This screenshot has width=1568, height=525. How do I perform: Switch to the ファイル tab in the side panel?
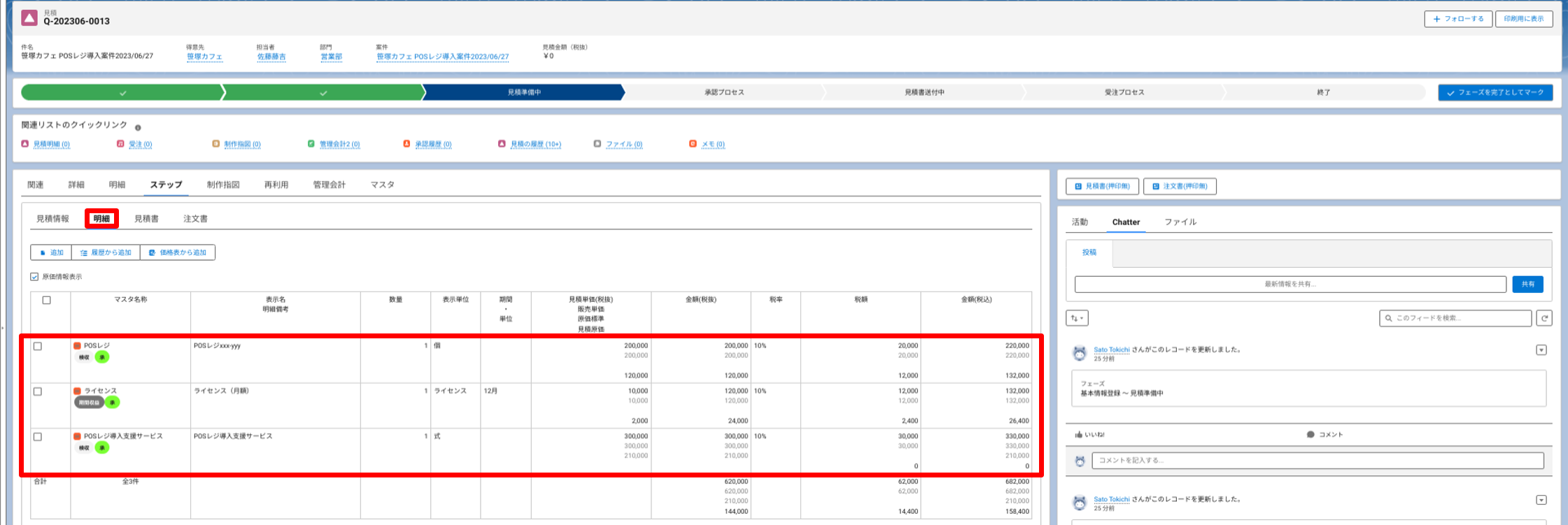(x=1180, y=222)
